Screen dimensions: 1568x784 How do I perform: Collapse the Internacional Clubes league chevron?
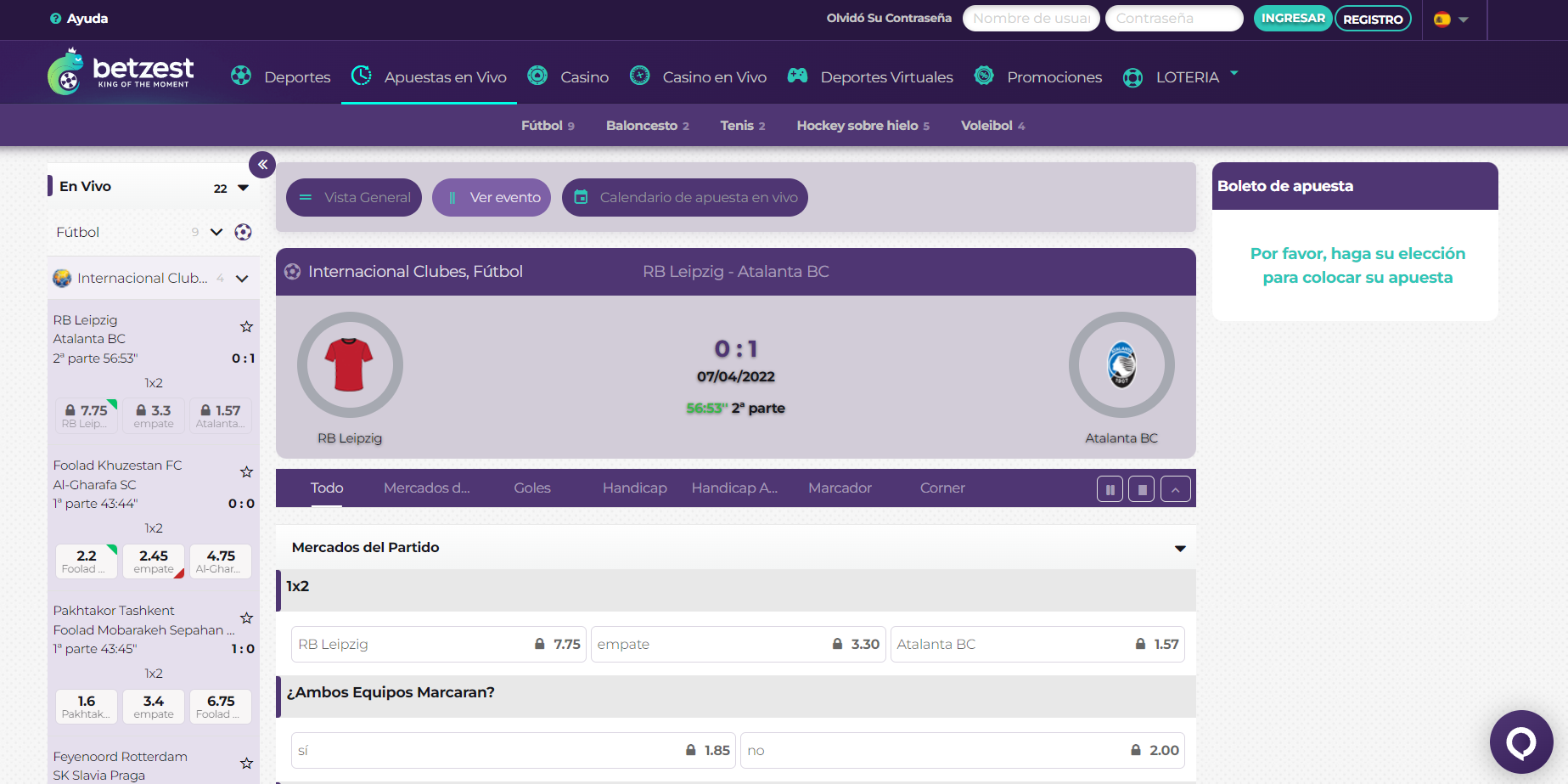(x=242, y=279)
